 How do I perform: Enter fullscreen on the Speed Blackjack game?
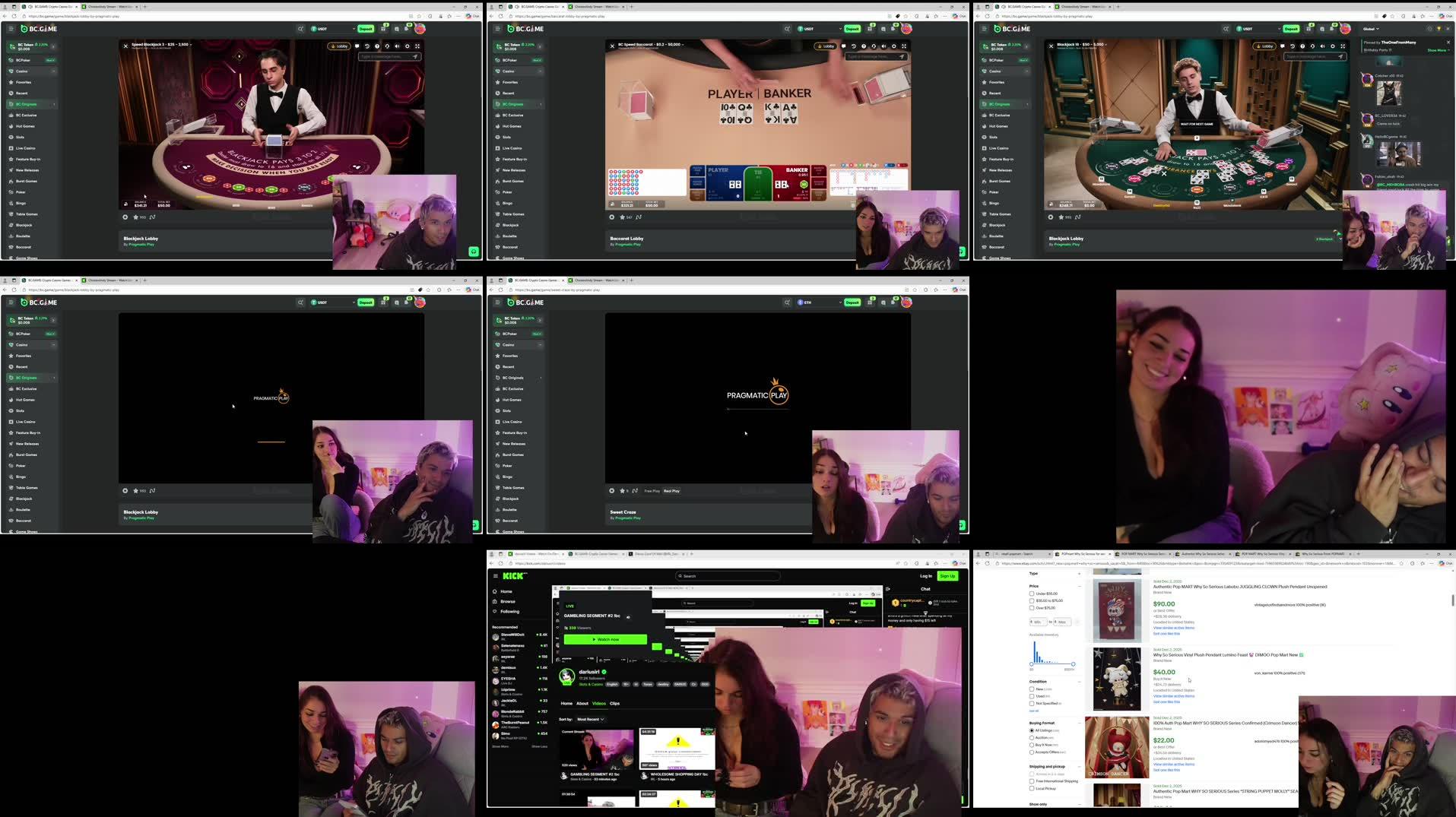416,46
